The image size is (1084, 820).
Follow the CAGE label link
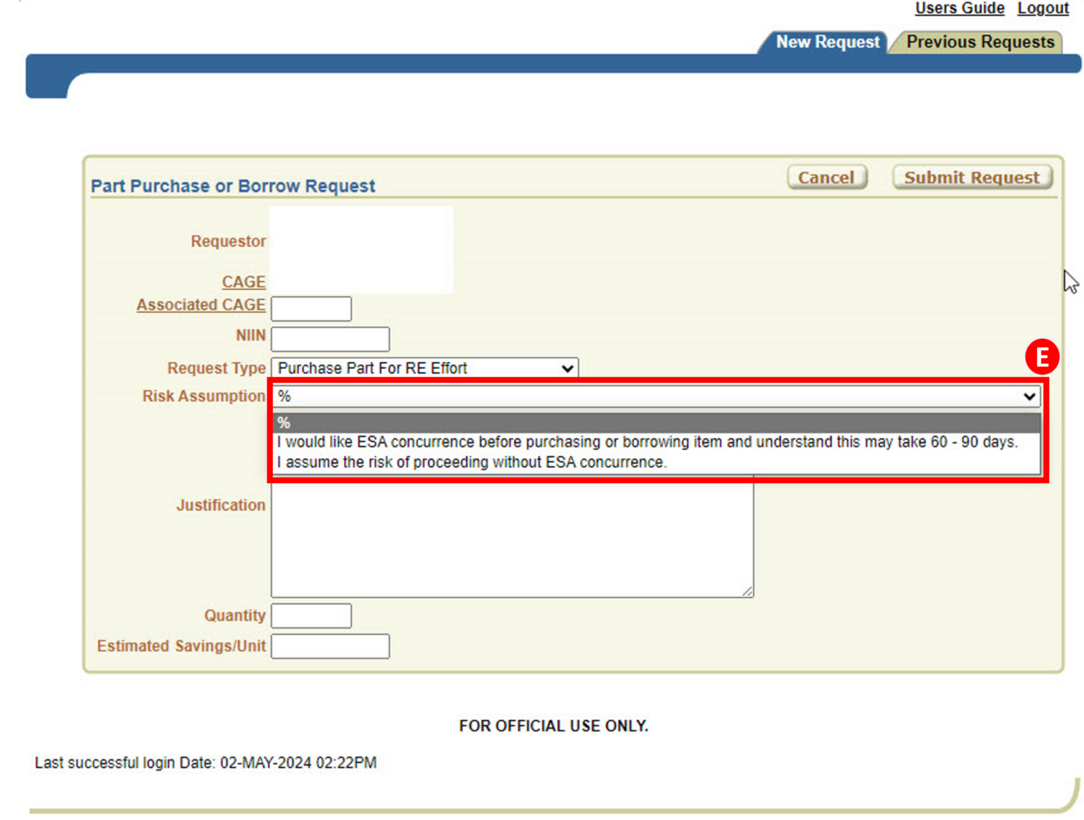tap(243, 282)
